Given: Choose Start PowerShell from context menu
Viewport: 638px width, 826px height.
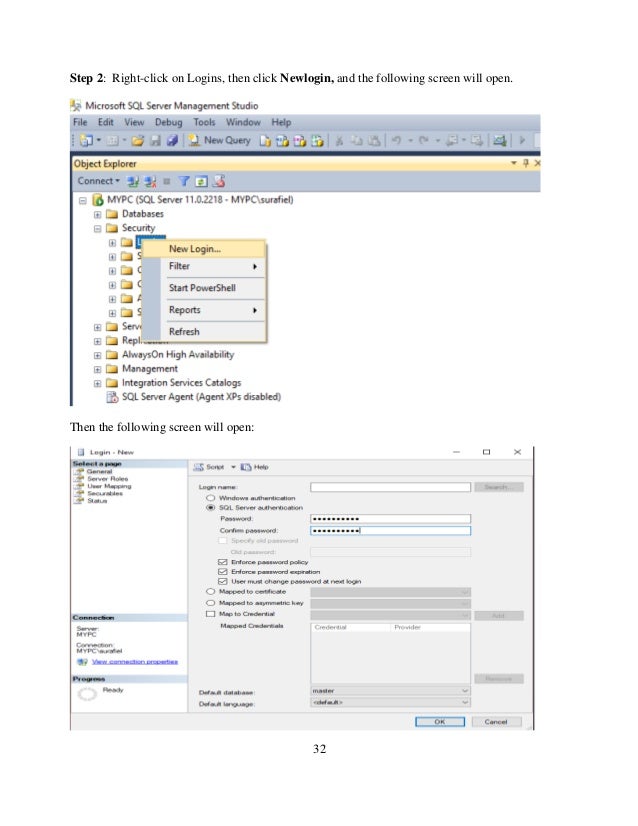Looking at the screenshot, I should 204,288.
